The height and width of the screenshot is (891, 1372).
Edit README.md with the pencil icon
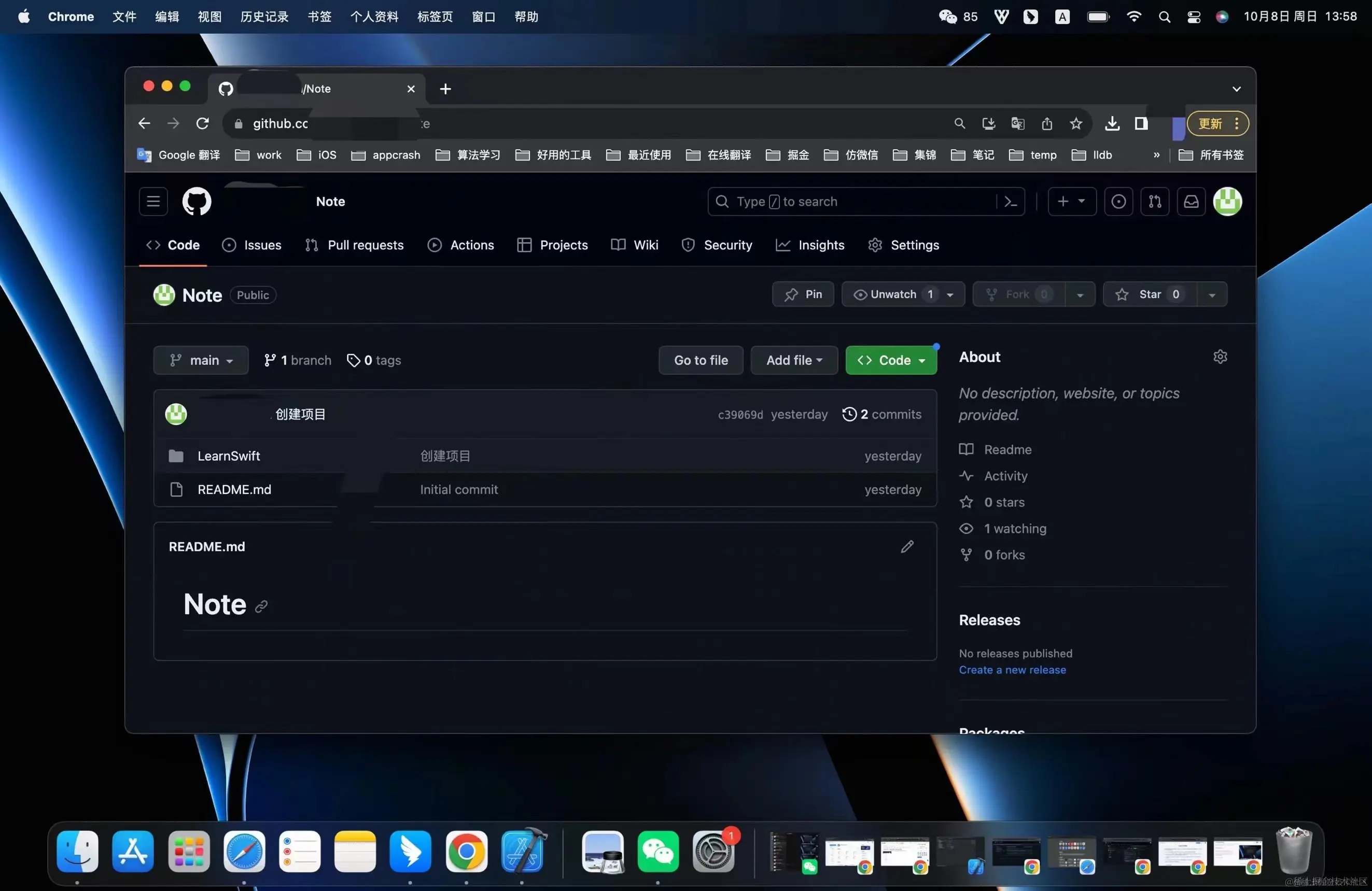tap(907, 546)
